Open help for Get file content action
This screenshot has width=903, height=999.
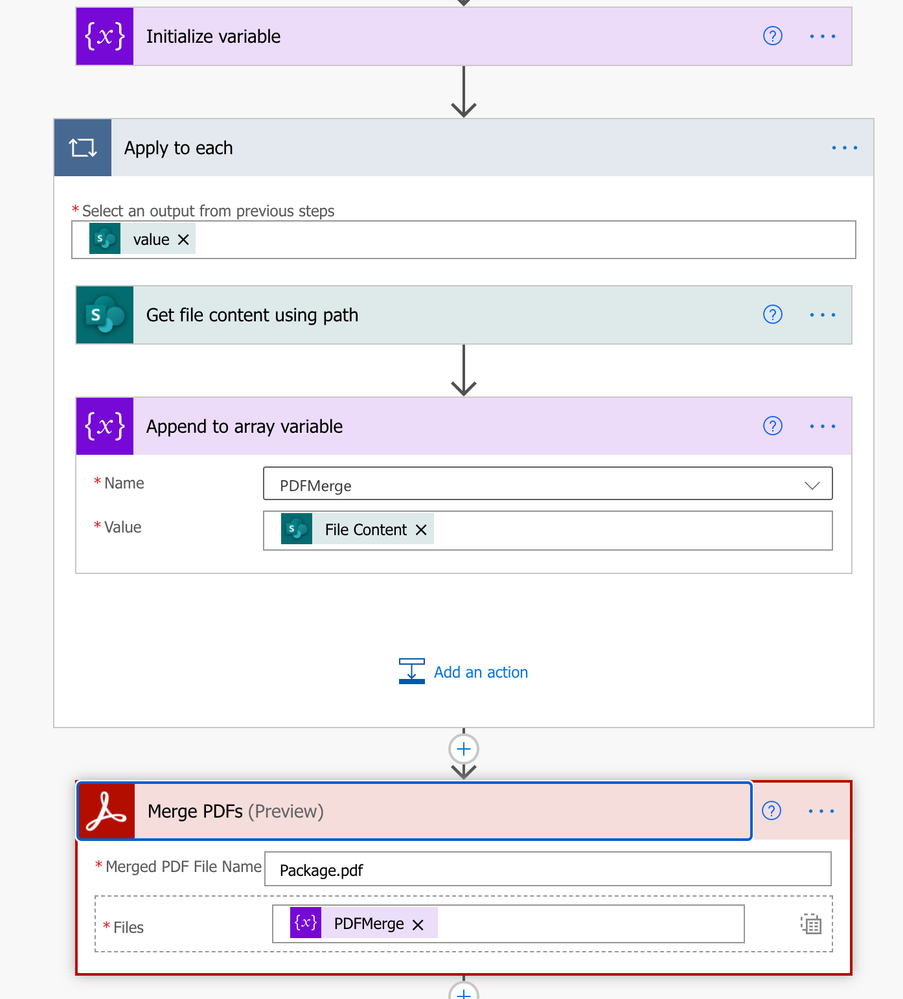772,314
